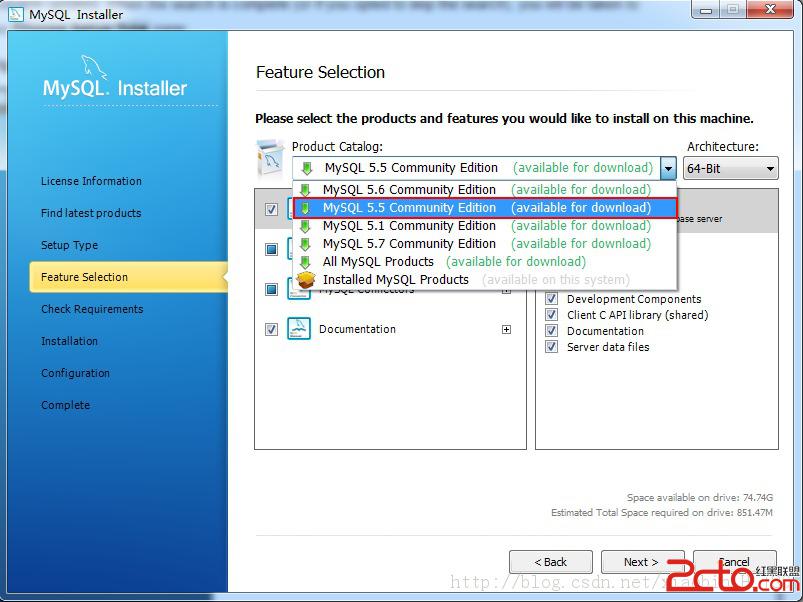803x602 pixels.
Task: Uncheck Development Components checkbox
Action: pos(552,298)
